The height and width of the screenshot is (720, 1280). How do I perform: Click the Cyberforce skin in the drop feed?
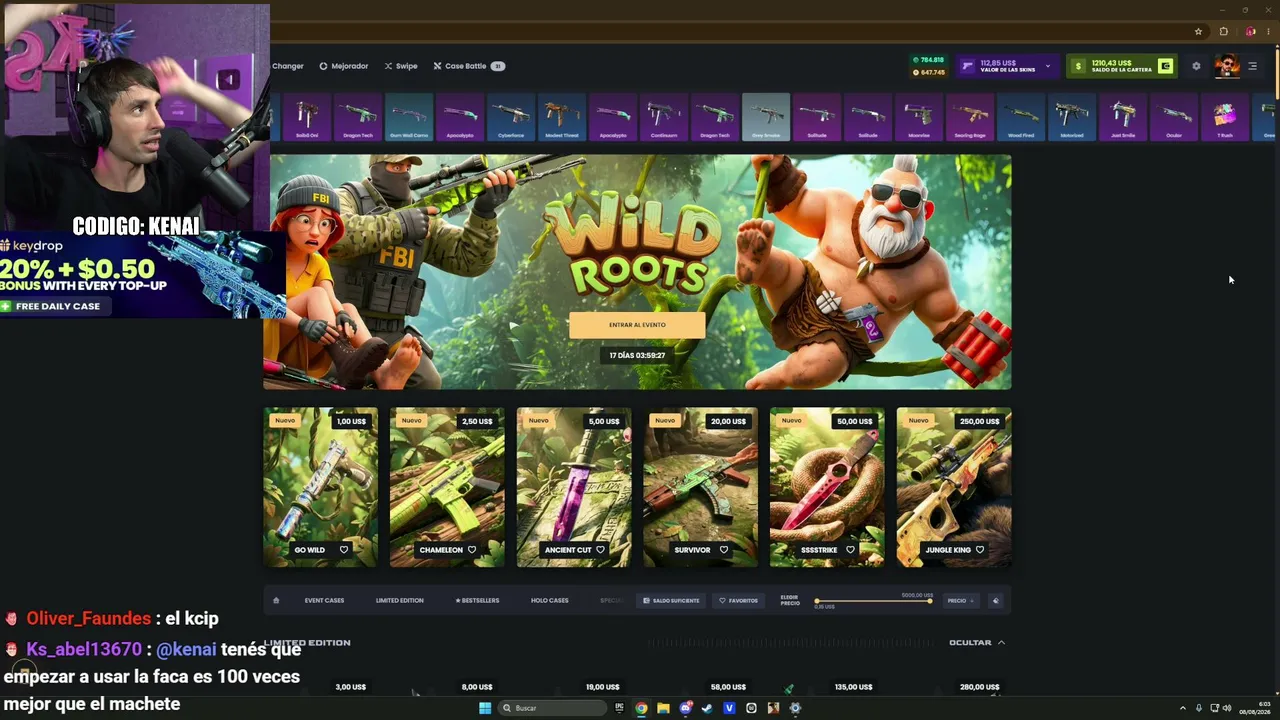tap(511, 117)
